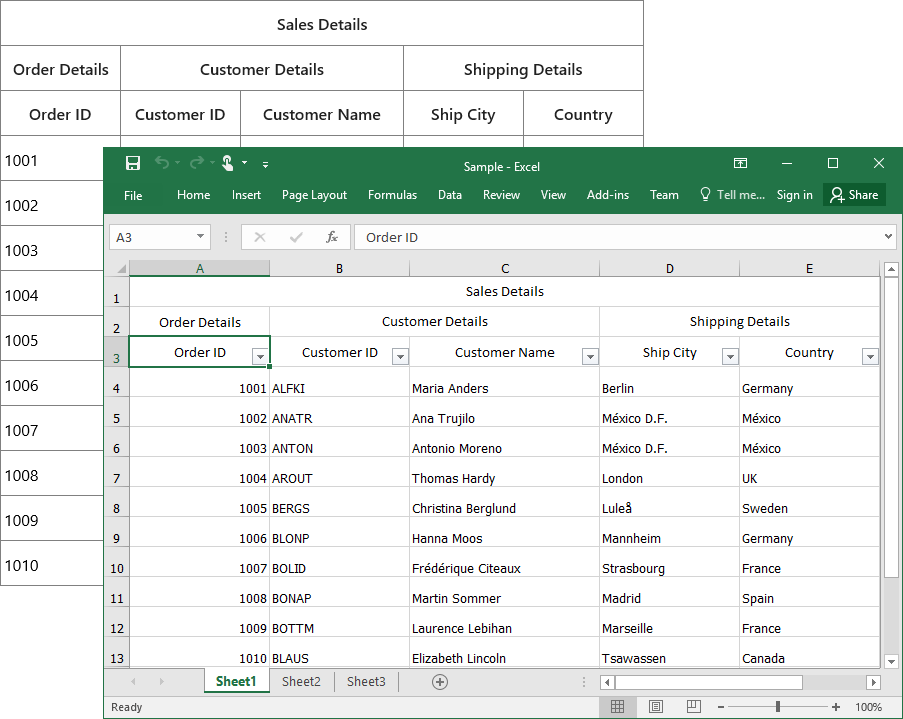Open the Customer Name filter dropdown
This screenshot has height=719, width=903.
tap(590, 357)
